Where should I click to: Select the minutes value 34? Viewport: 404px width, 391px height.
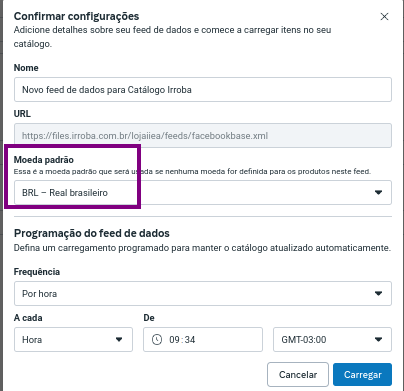(190, 340)
